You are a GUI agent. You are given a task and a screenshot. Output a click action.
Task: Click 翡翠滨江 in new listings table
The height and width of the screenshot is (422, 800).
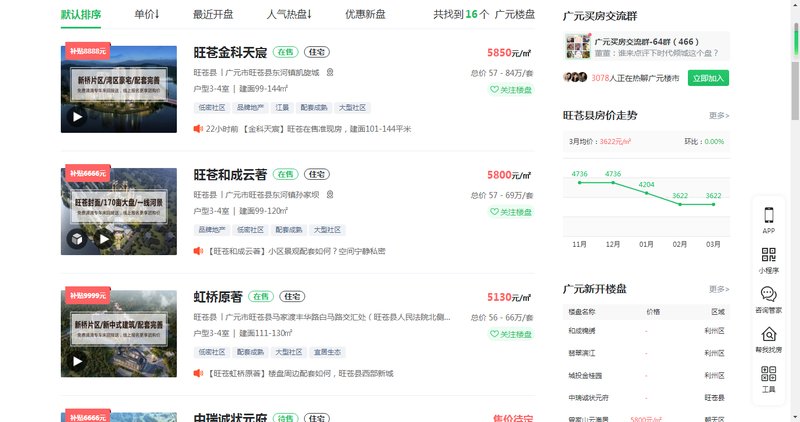(x=582, y=353)
